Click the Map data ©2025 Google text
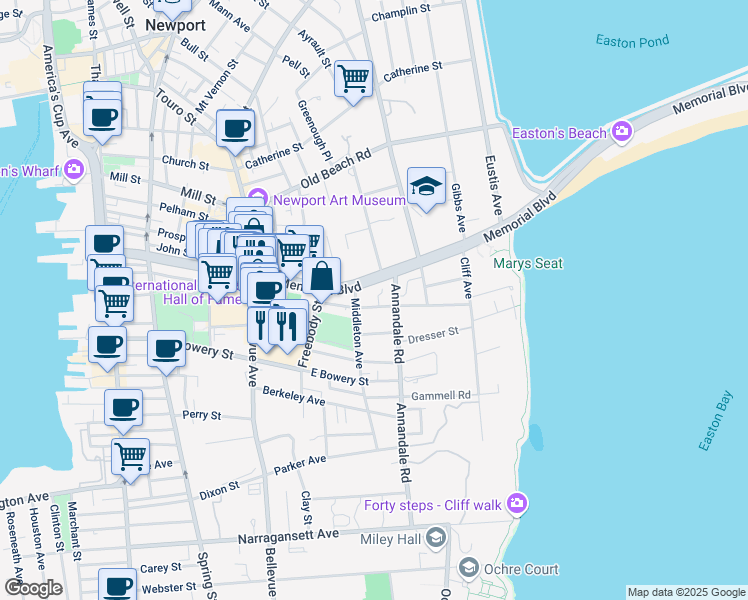748x600 pixels. click(x=686, y=592)
